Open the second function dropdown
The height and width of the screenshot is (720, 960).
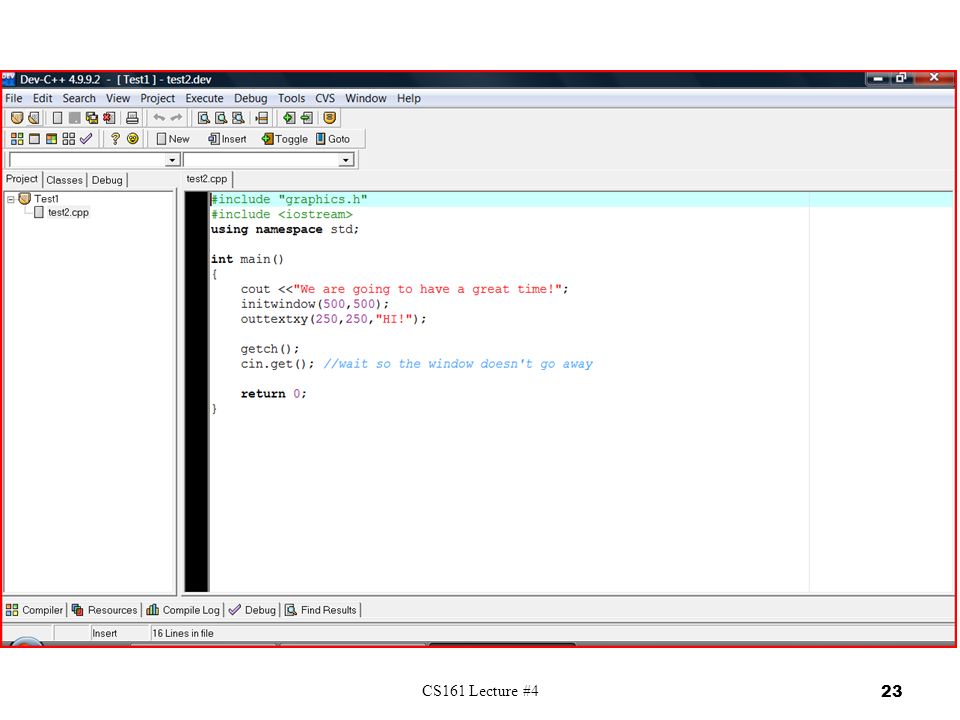[x=346, y=160]
